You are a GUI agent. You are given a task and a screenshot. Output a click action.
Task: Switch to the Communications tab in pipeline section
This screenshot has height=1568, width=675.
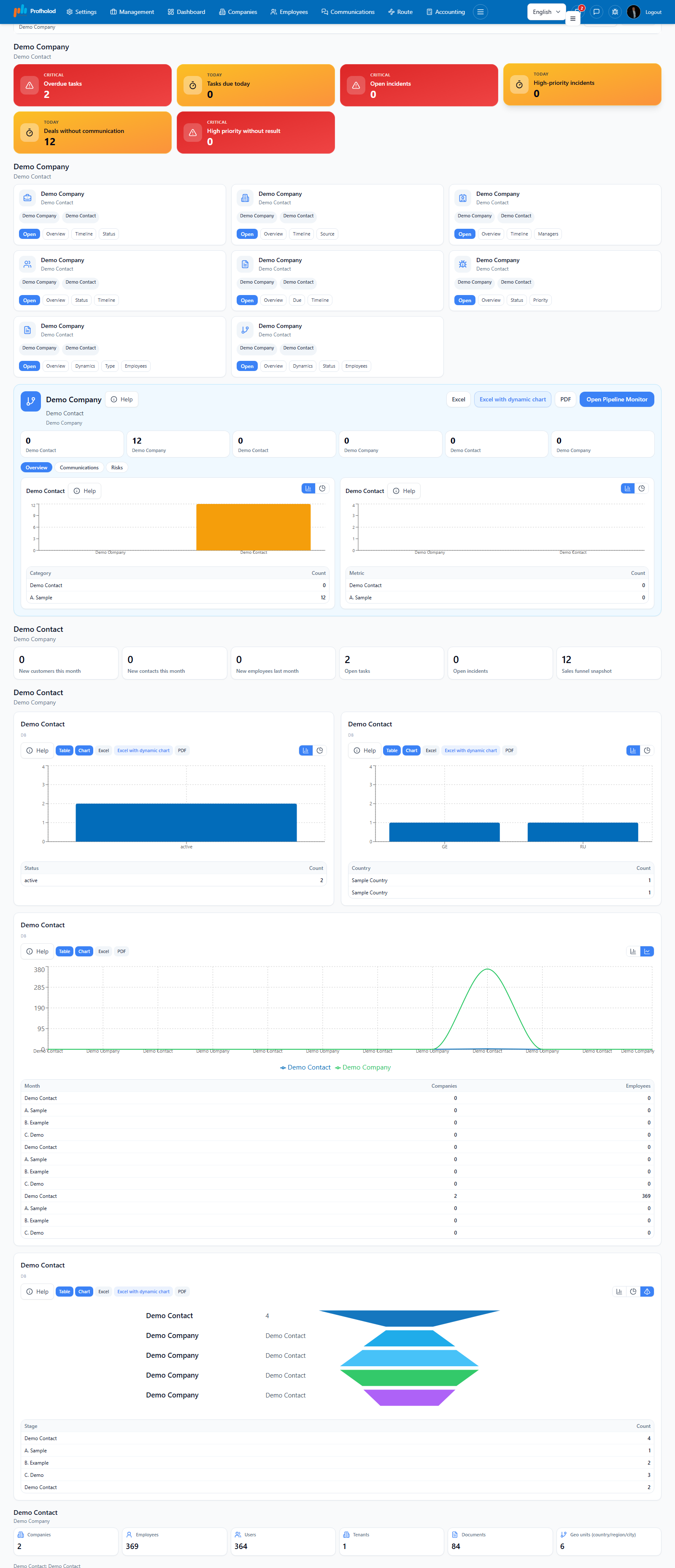(79, 468)
